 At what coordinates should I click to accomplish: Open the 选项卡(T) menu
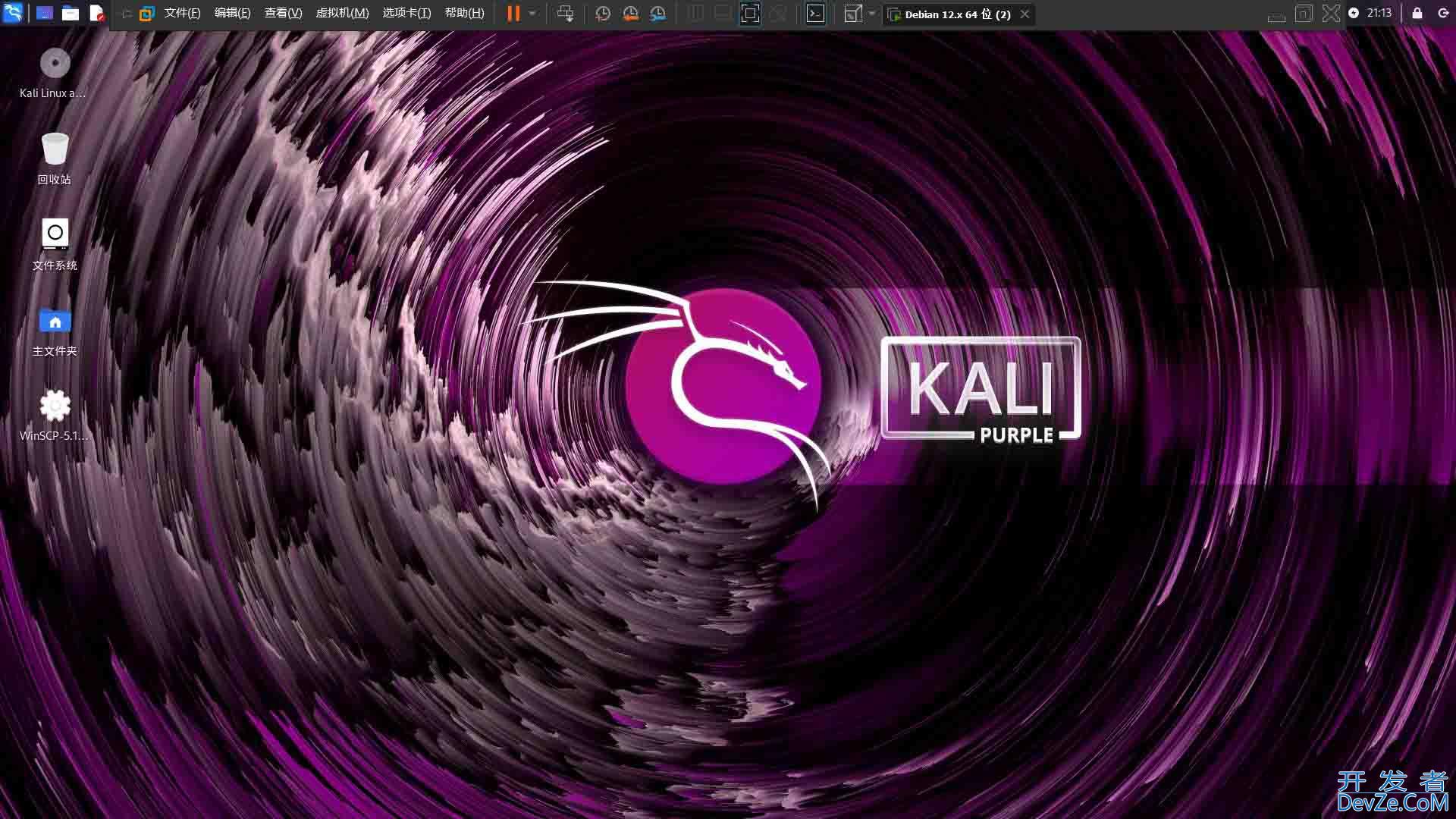click(406, 14)
